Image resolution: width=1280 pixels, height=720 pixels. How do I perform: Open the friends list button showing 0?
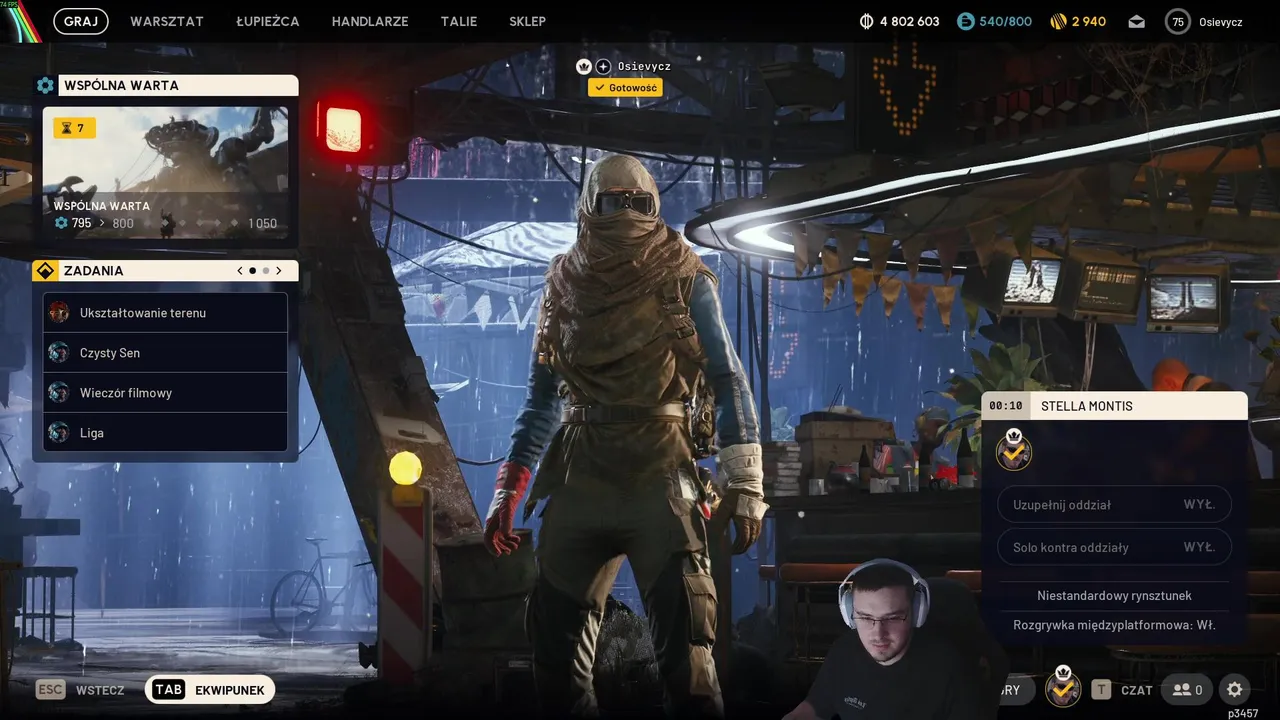click(1188, 690)
